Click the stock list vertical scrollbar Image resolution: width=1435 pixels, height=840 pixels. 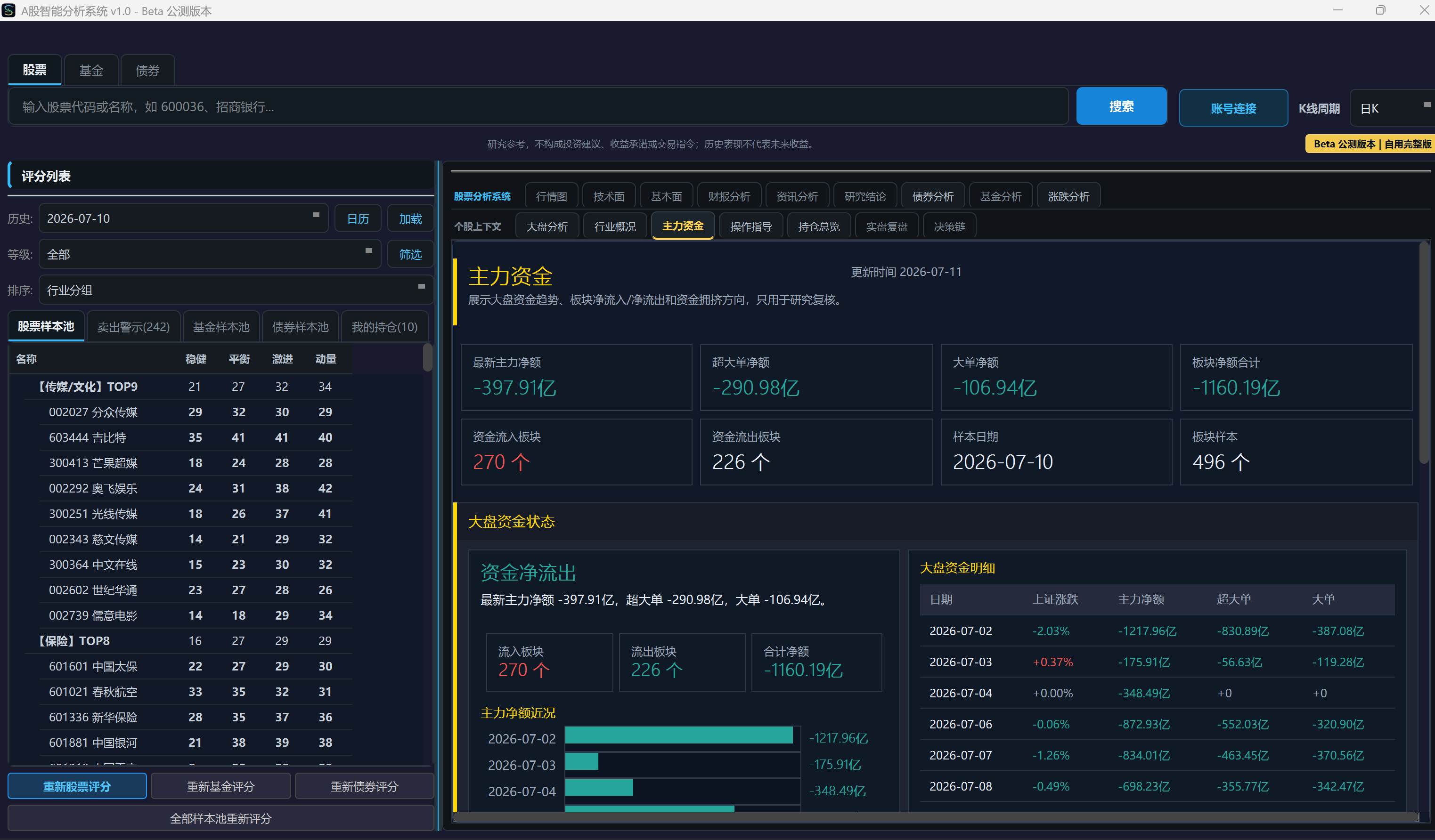(x=428, y=358)
